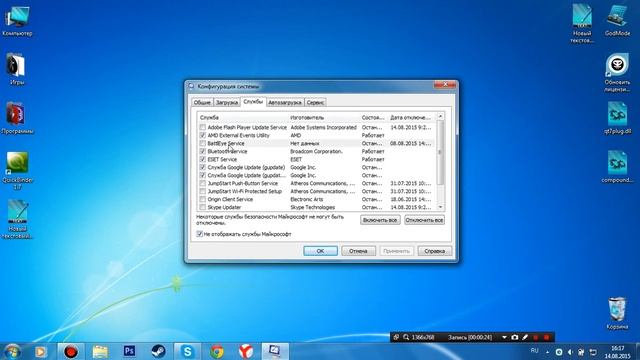Open the recorder options dropdown arrow
The height and width of the screenshot is (360, 640).
pos(504,338)
